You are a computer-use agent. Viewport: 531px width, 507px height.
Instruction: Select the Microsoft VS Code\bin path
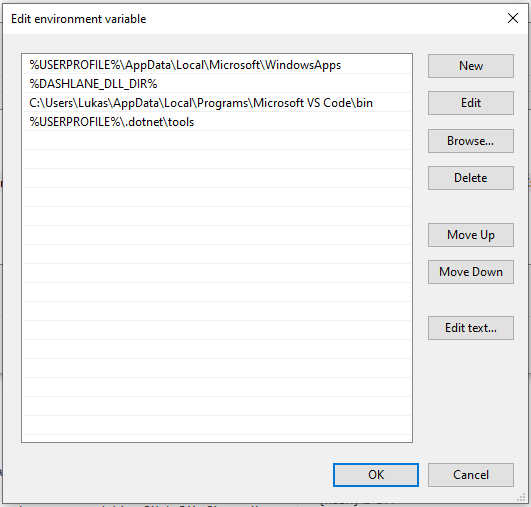point(217,103)
